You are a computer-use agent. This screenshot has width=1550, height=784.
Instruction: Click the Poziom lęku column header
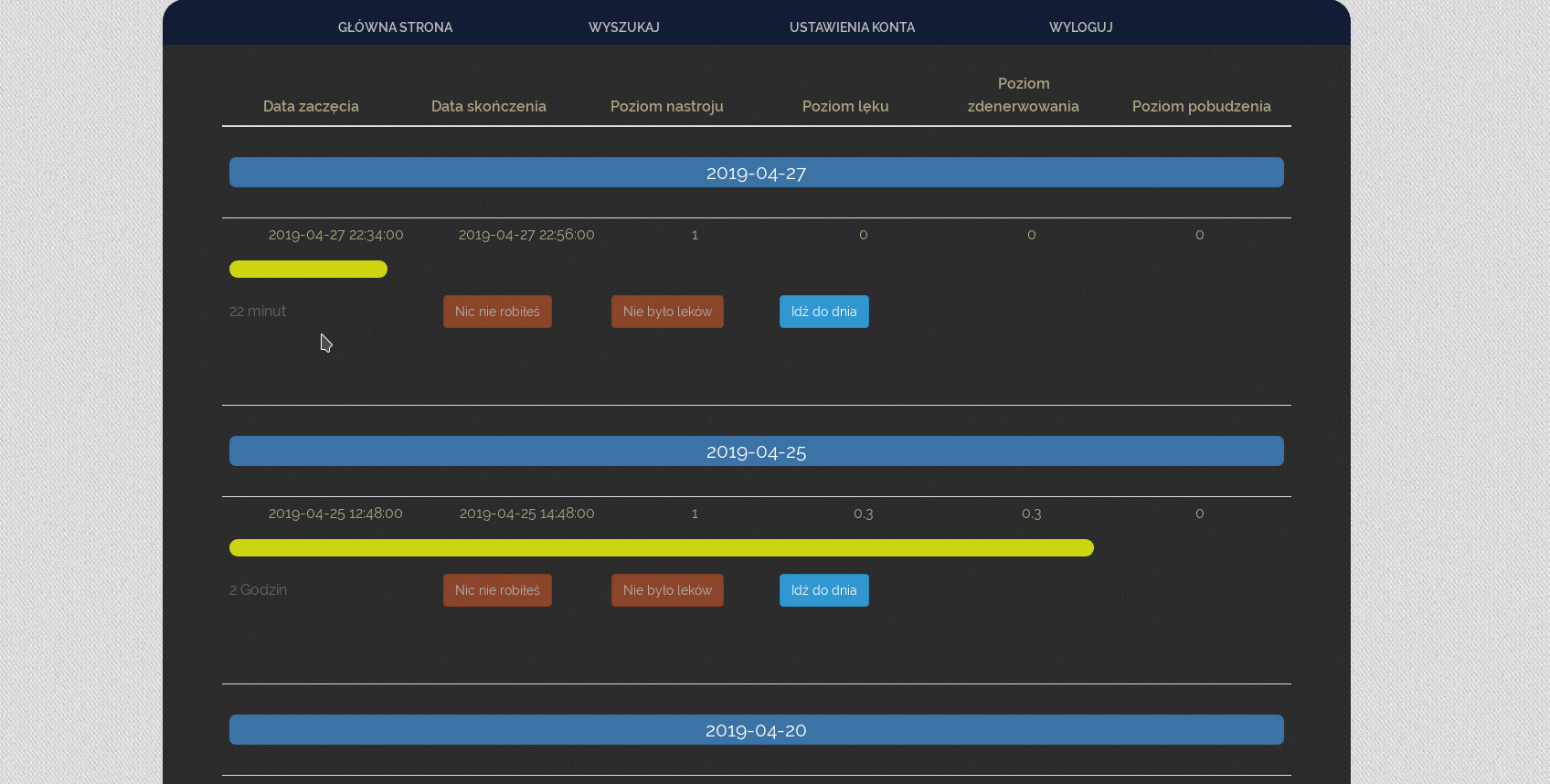[x=845, y=106]
